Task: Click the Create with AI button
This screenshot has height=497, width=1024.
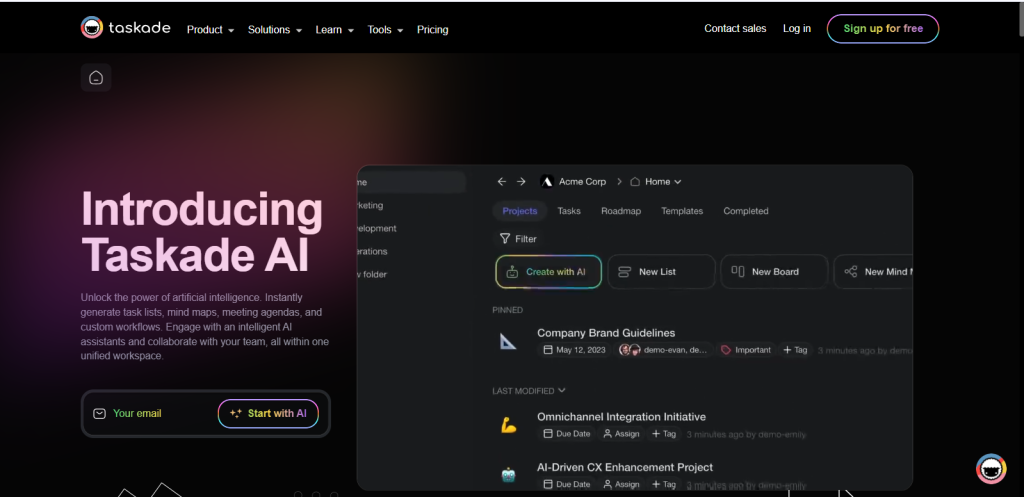Action: [x=549, y=272]
